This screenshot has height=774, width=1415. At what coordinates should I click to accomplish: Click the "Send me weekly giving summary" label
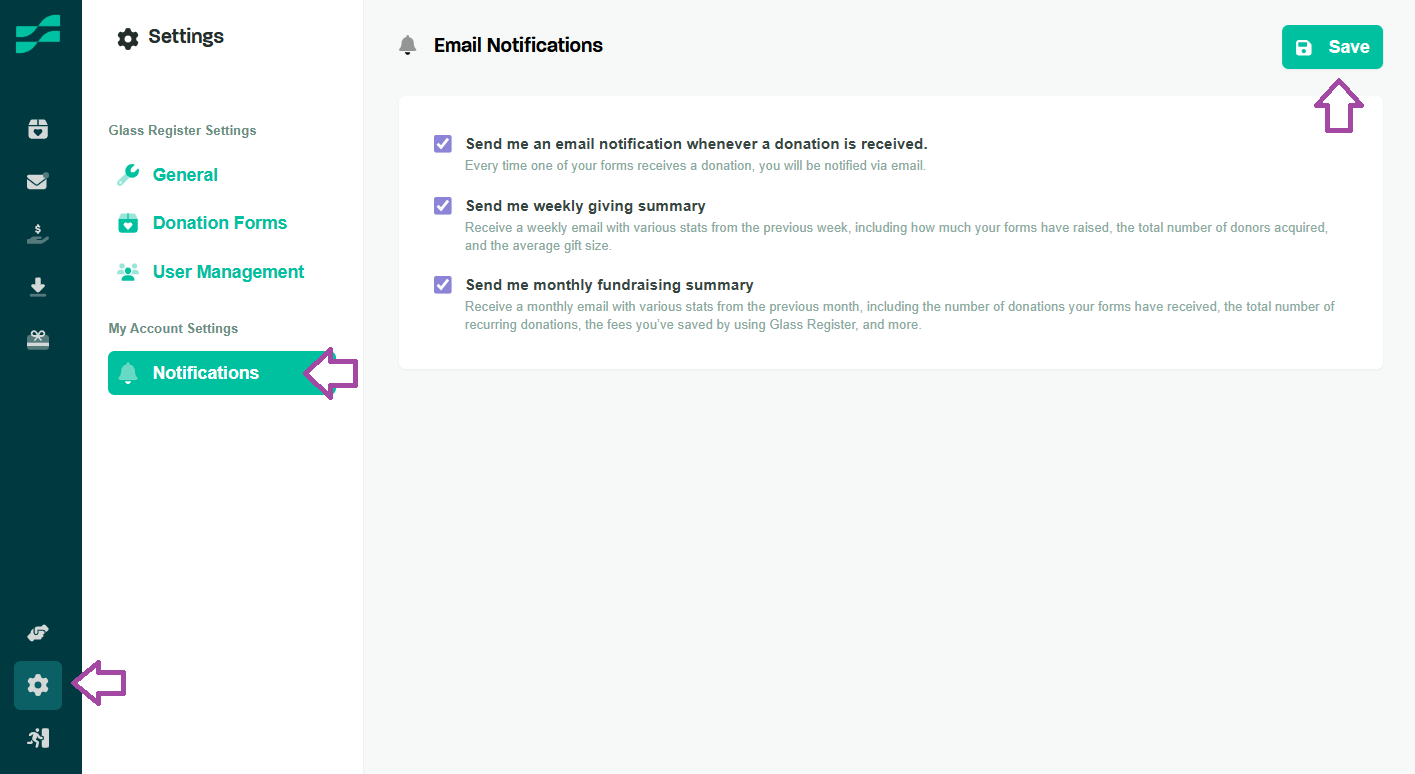(585, 206)
